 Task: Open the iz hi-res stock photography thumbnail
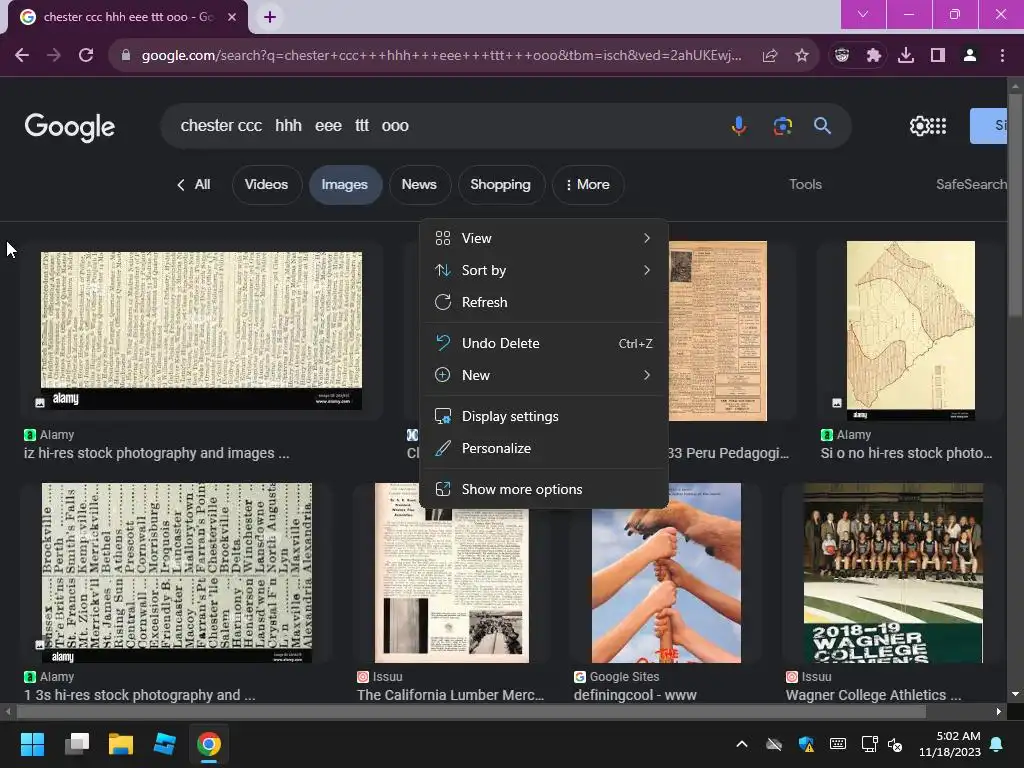201,330
